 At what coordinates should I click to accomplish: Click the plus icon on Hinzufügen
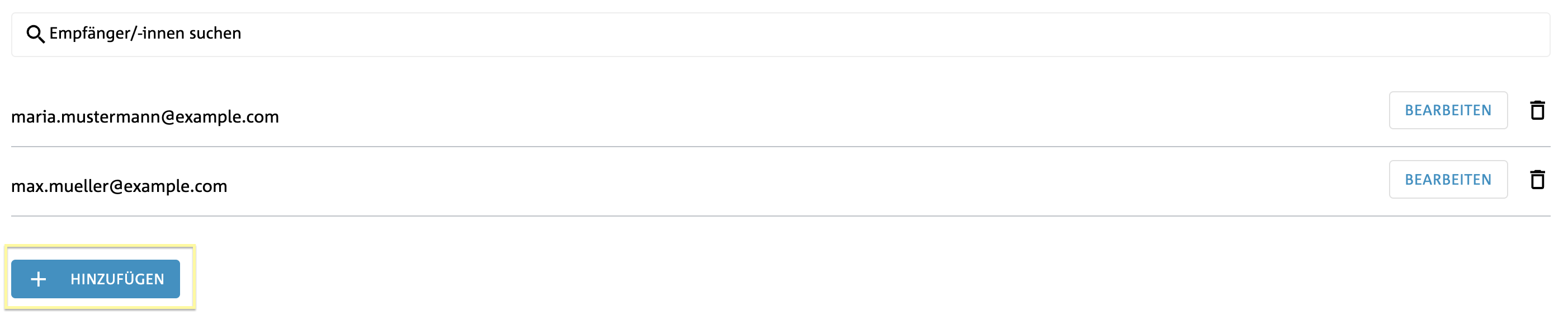pos(39,279)
